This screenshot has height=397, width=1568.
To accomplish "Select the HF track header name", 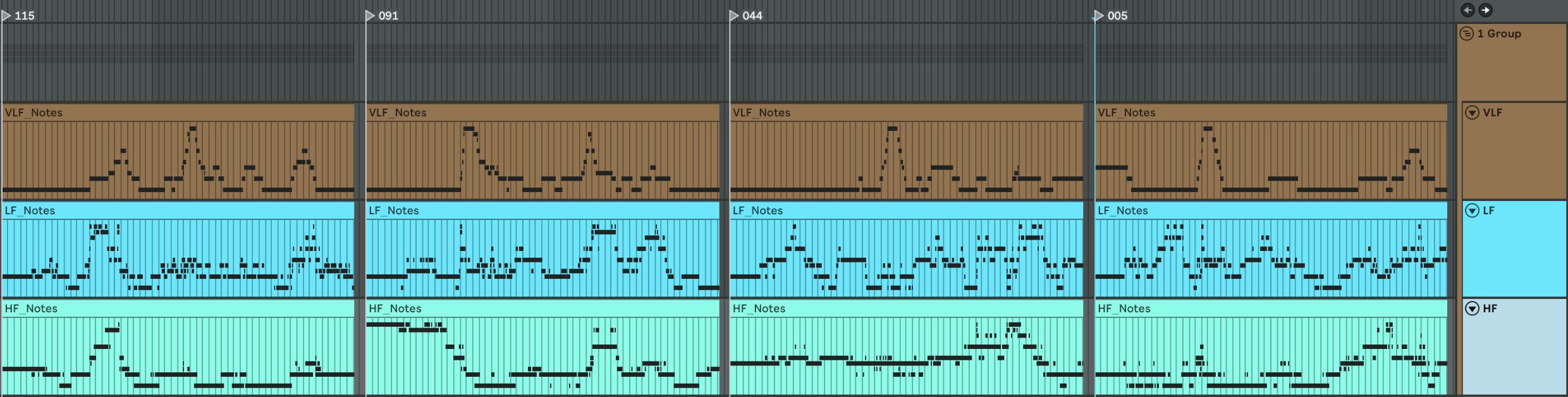I will point(1490,308).
